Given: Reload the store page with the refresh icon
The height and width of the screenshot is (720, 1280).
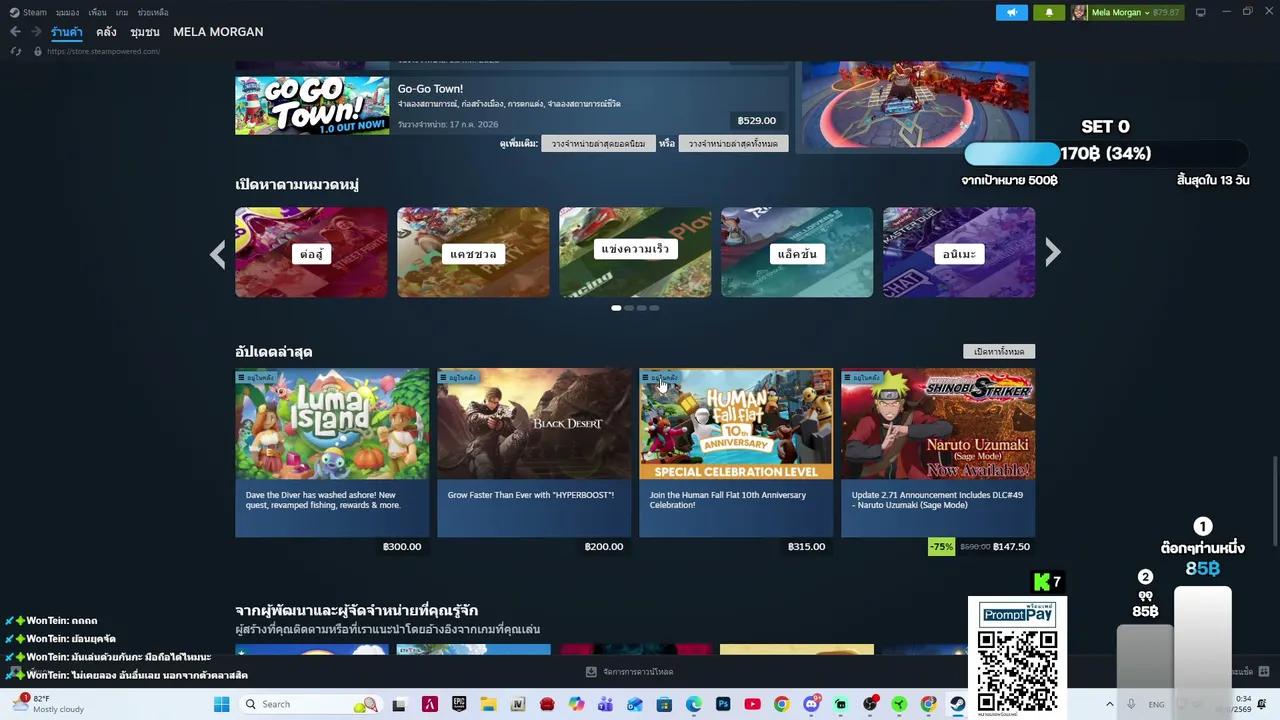Looking at the screenshot, I should pyautogui.click(x=15, y=51).
